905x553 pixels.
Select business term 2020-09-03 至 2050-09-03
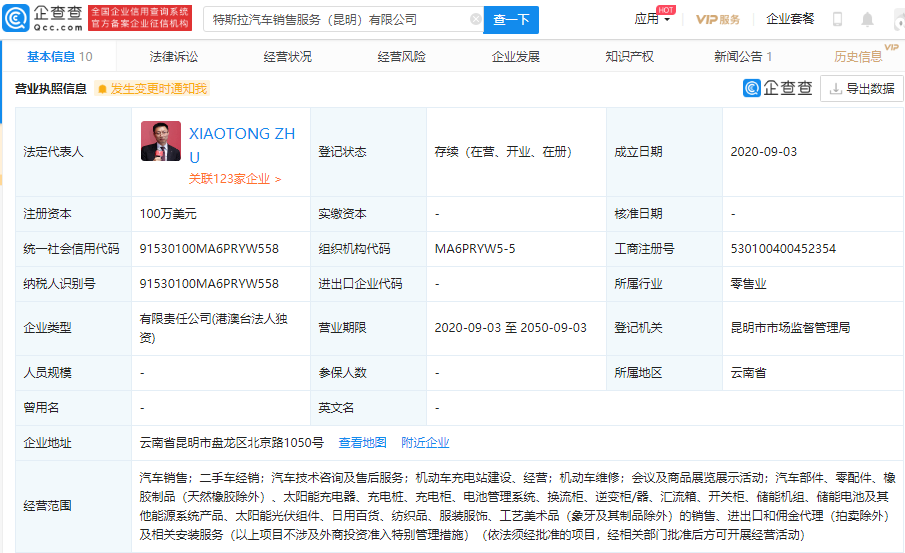tap(510, 328)
